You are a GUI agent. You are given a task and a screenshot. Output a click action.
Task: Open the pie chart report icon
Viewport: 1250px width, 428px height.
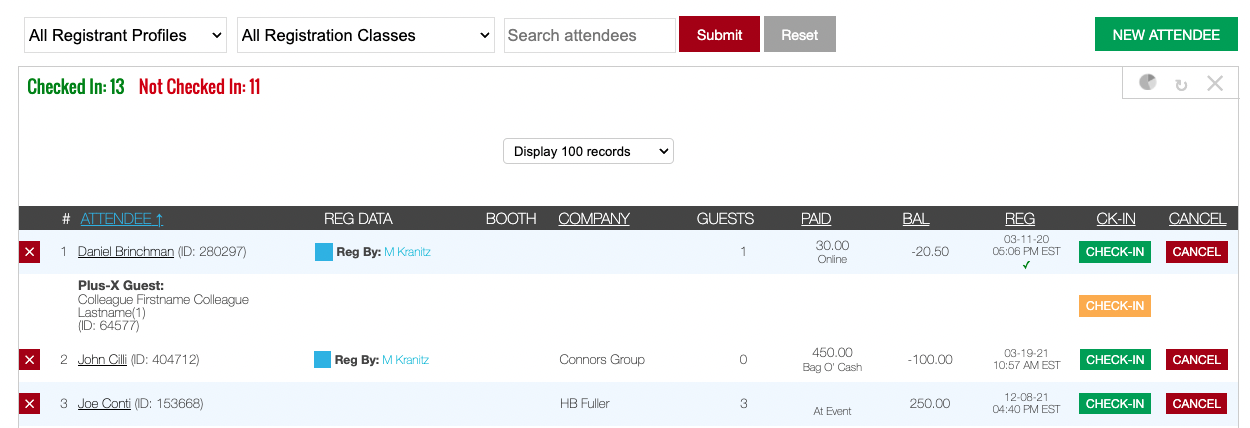pos(1148,82)
